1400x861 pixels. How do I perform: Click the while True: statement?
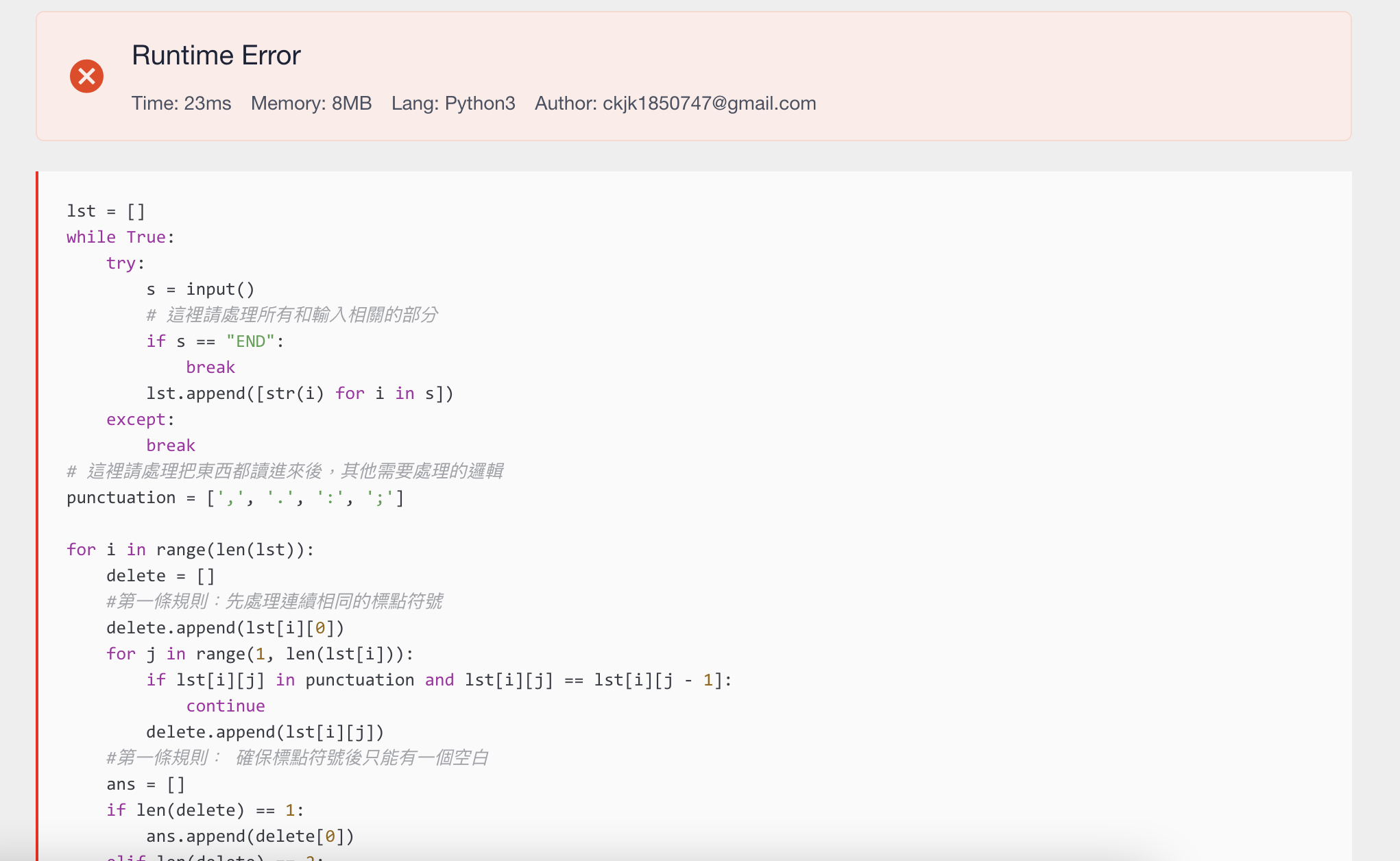(120, 237)
